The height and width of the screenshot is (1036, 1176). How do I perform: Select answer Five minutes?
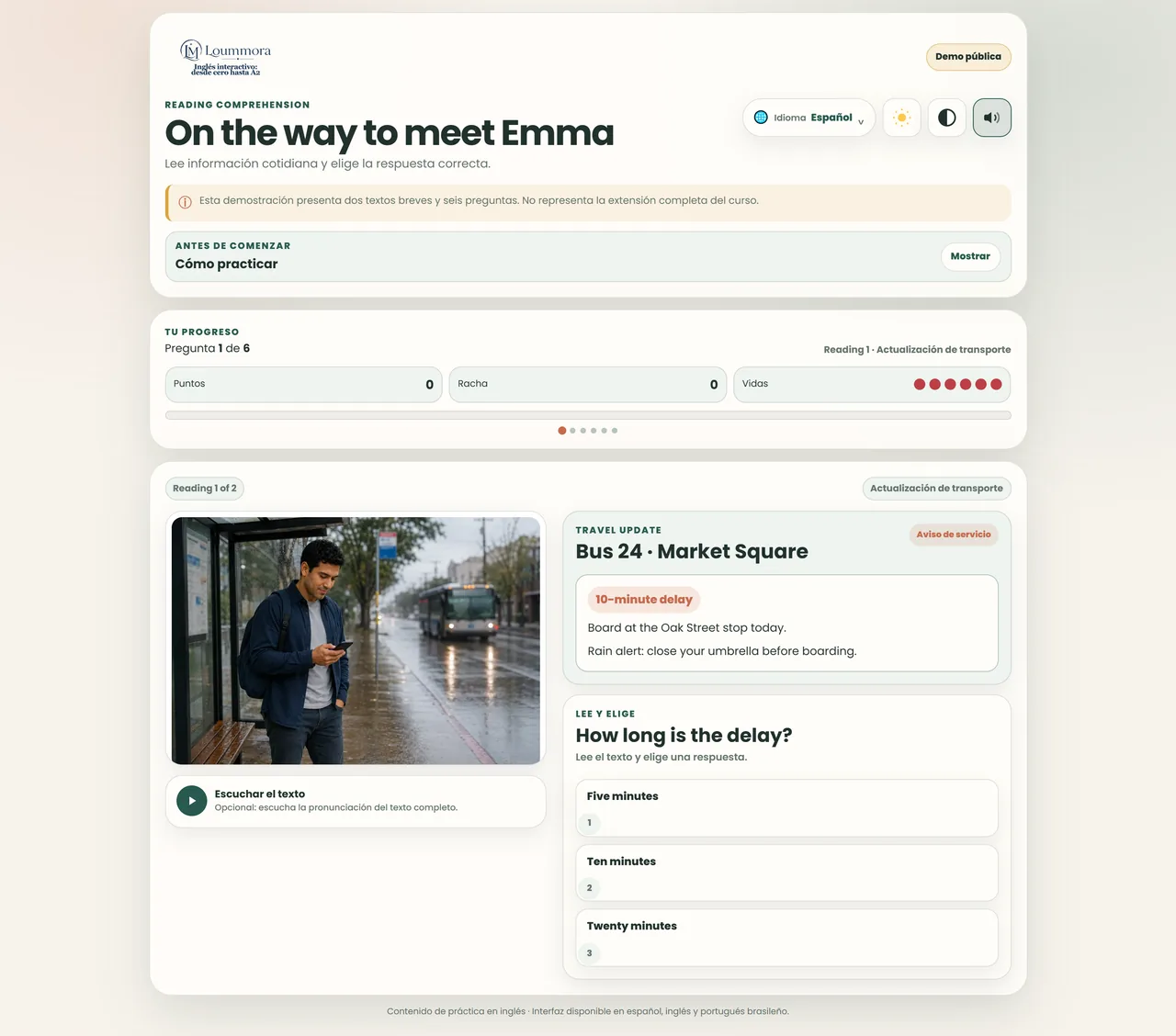tap(786, 808)
